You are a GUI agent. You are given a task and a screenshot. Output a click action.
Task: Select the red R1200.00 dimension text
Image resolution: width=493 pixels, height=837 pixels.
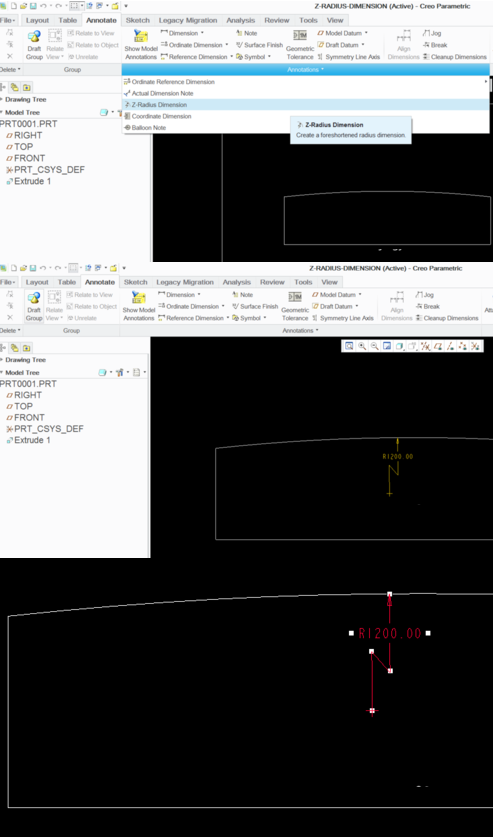tap(390, 633)
